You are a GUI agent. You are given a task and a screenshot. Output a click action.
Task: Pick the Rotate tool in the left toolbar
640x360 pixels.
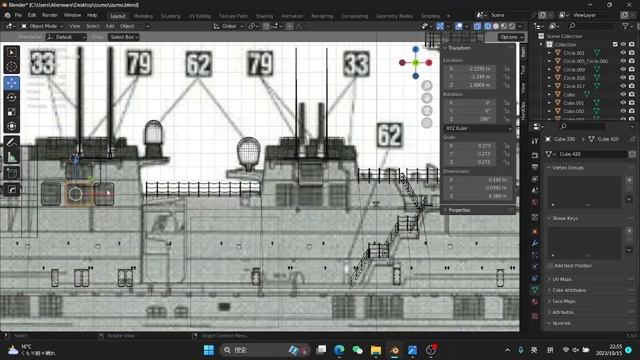point(11,97)
